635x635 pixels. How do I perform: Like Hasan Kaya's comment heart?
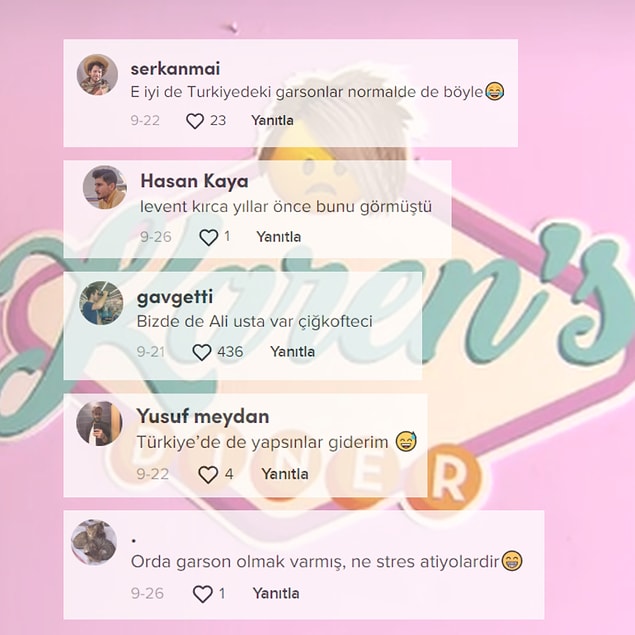pos(209,237)
